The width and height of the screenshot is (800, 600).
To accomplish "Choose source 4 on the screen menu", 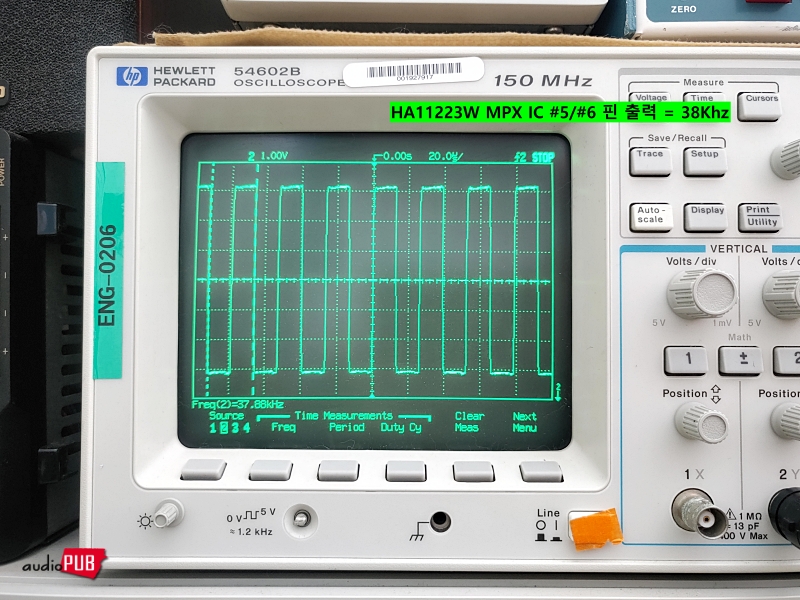I will click(246, 428).
